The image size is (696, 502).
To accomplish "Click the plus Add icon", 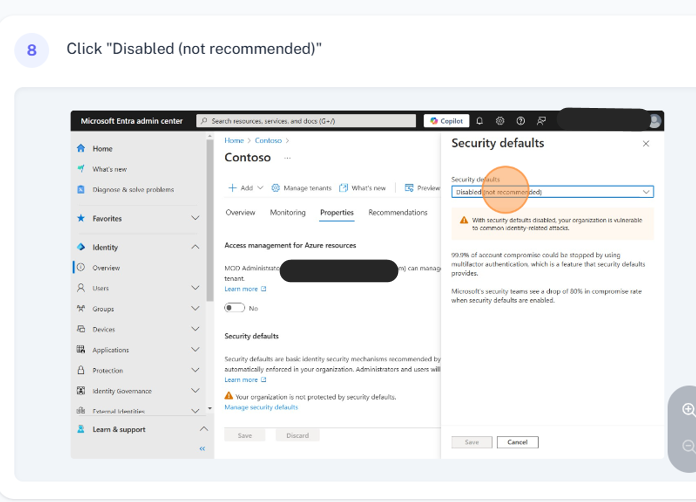I will 232,188.
